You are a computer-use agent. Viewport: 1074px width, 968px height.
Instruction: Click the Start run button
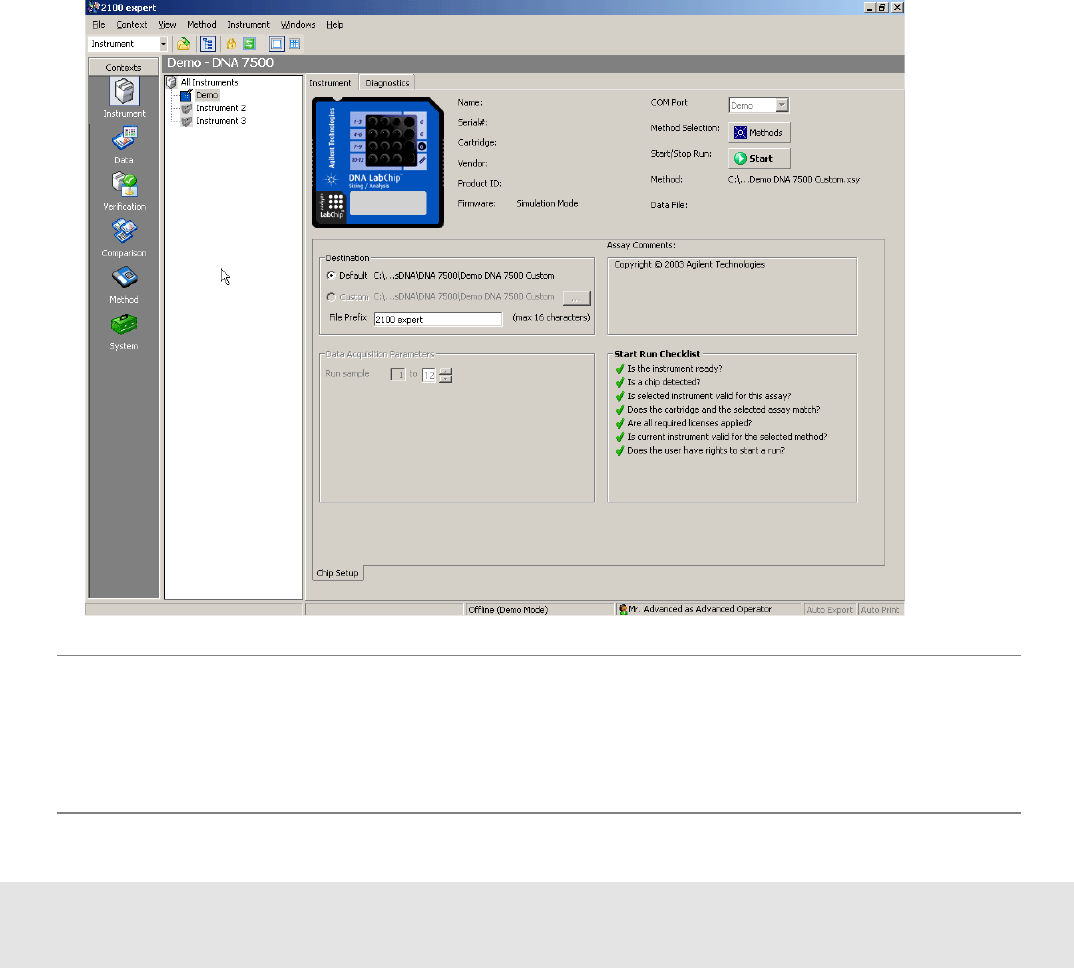(759, 158)
